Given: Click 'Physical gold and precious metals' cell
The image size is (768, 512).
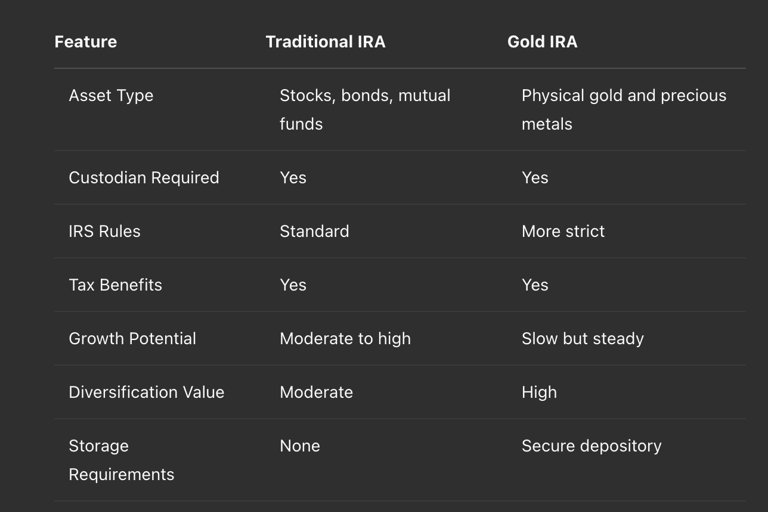Looking at the screenshot, I should (x=623, y=109).
